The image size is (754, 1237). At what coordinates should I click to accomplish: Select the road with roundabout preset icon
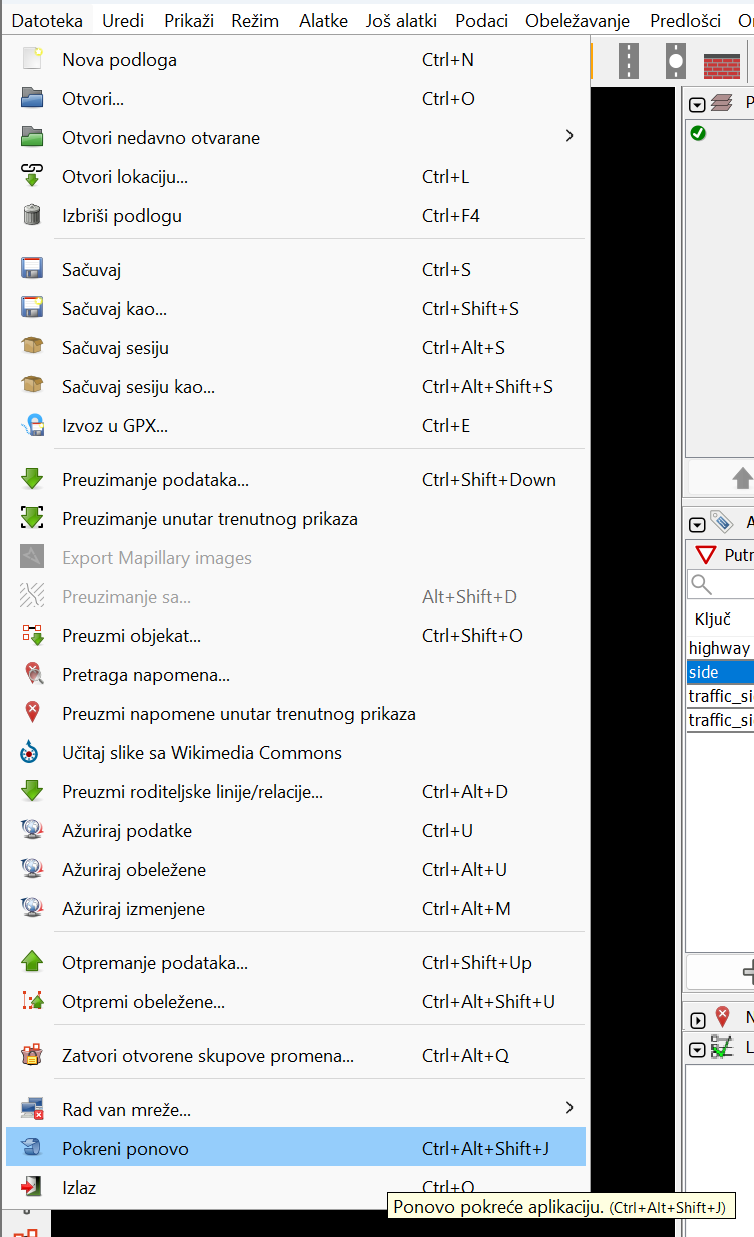(676, 62)
